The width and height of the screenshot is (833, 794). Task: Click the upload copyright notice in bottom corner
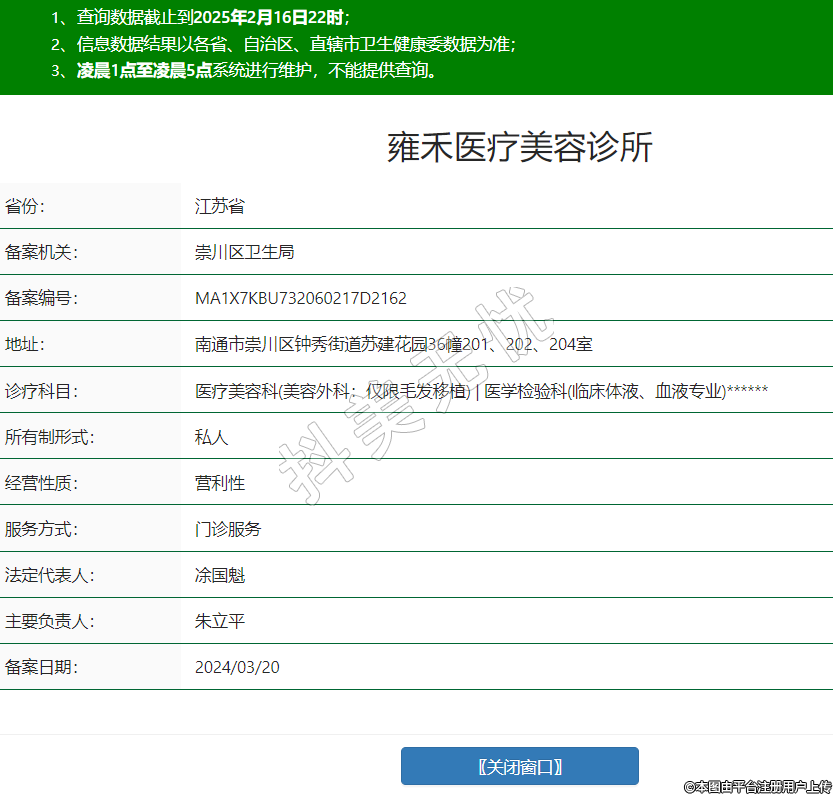click(757, 786)
